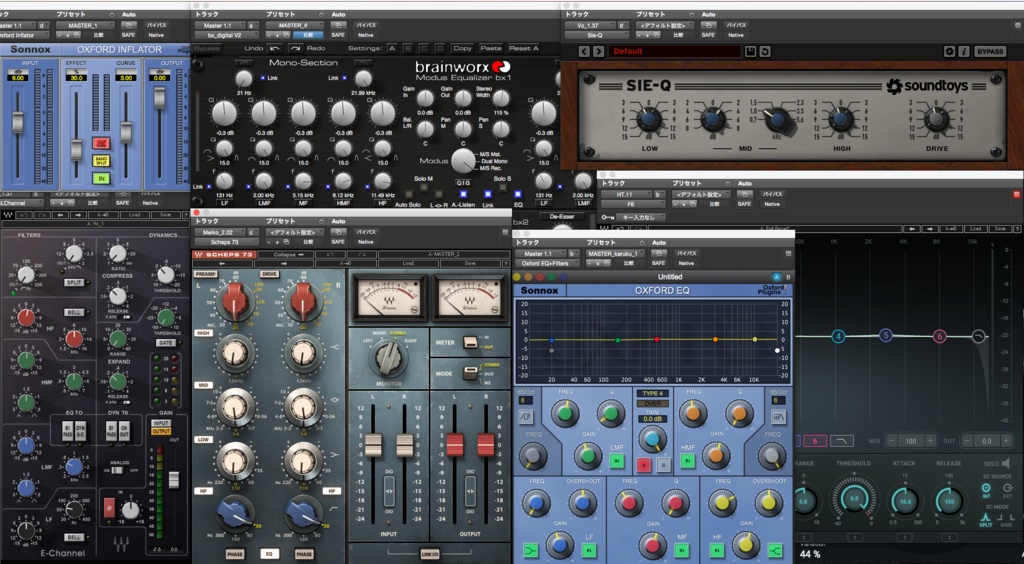The height and width of the screenshot is (564, 1024).
Task: Save the Sie-Q preset with disk icon
Action: [751, 52]
